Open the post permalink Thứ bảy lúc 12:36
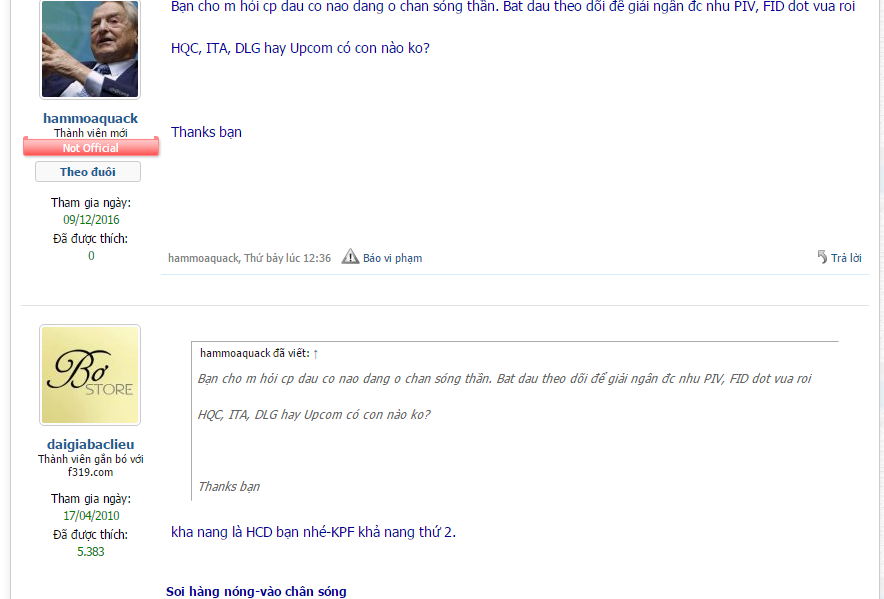This screenshot has height=599, width=884. 288,258
